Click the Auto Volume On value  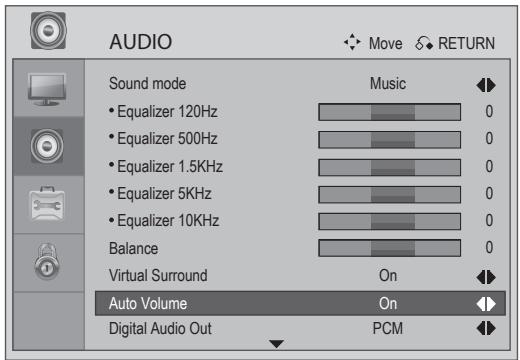[388, 304]
